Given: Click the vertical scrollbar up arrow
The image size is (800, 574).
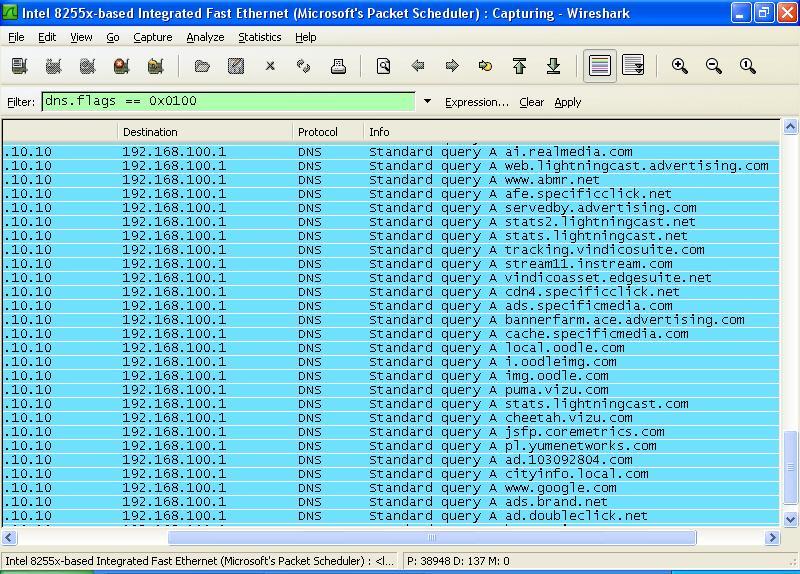Looking at the screenshot, I should pyautogui.click(x=790, y=127).
